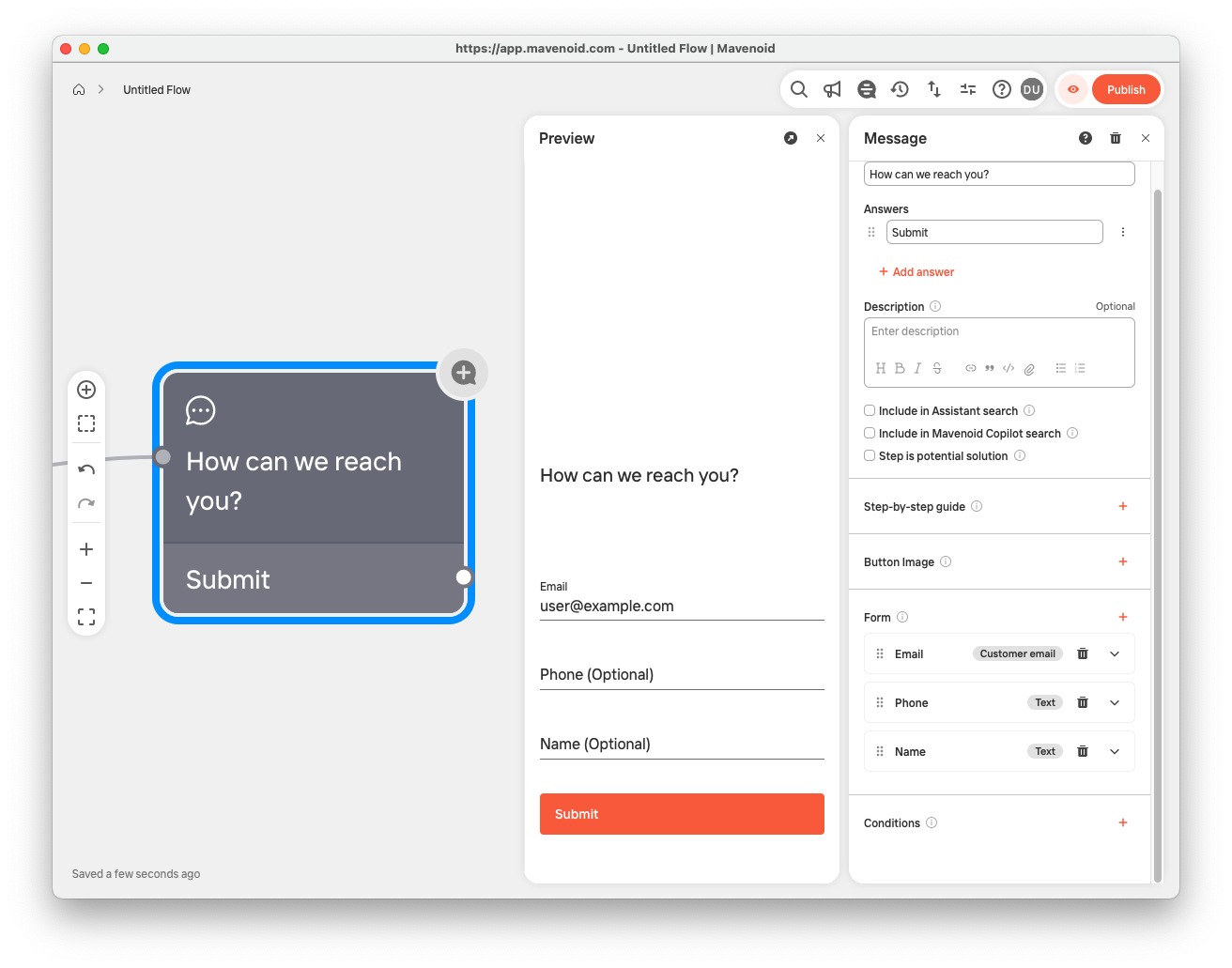Open Submit answer three-dot menu
1232x968 pixels.
tap(1123, 232)
